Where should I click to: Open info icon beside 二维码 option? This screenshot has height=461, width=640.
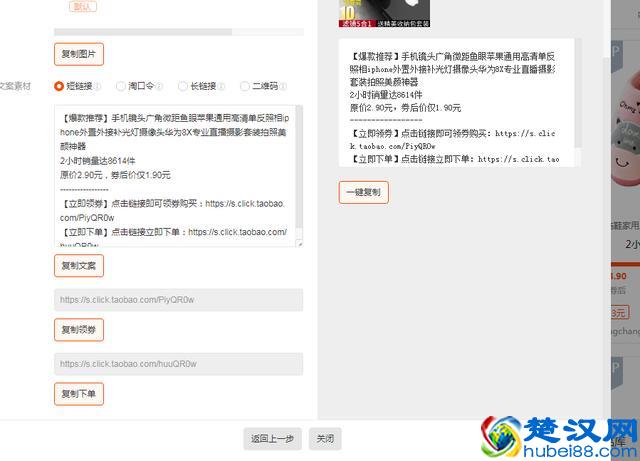pos(283,87)
